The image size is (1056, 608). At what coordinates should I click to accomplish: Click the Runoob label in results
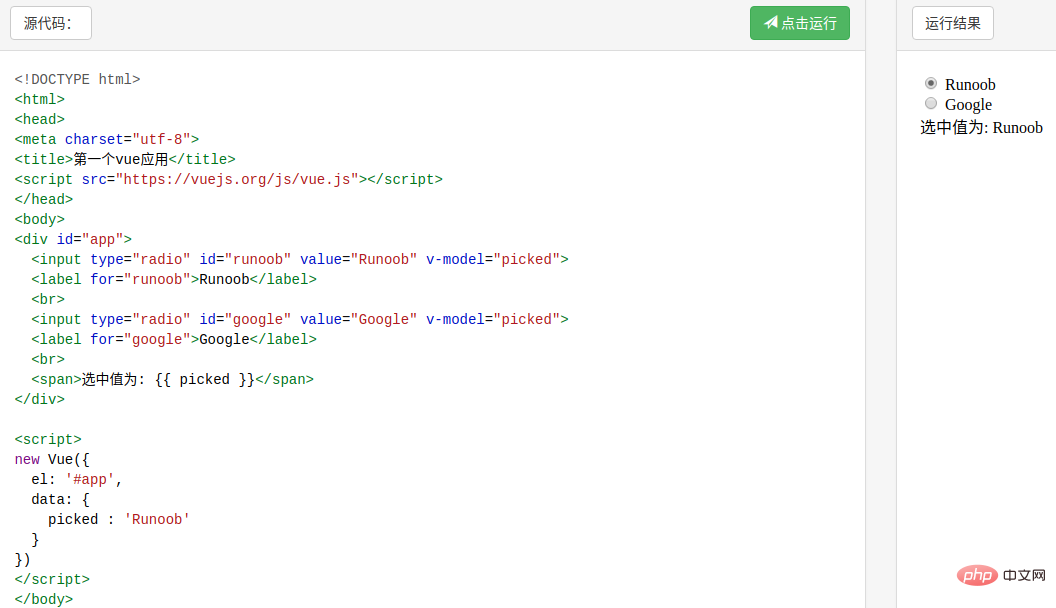[970, 85]
